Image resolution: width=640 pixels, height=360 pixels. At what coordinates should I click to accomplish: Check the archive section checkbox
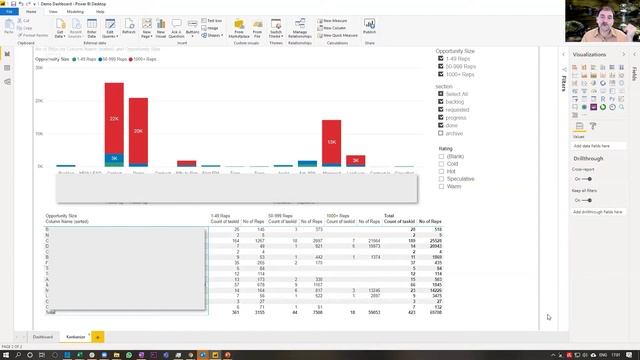[441, 133]
